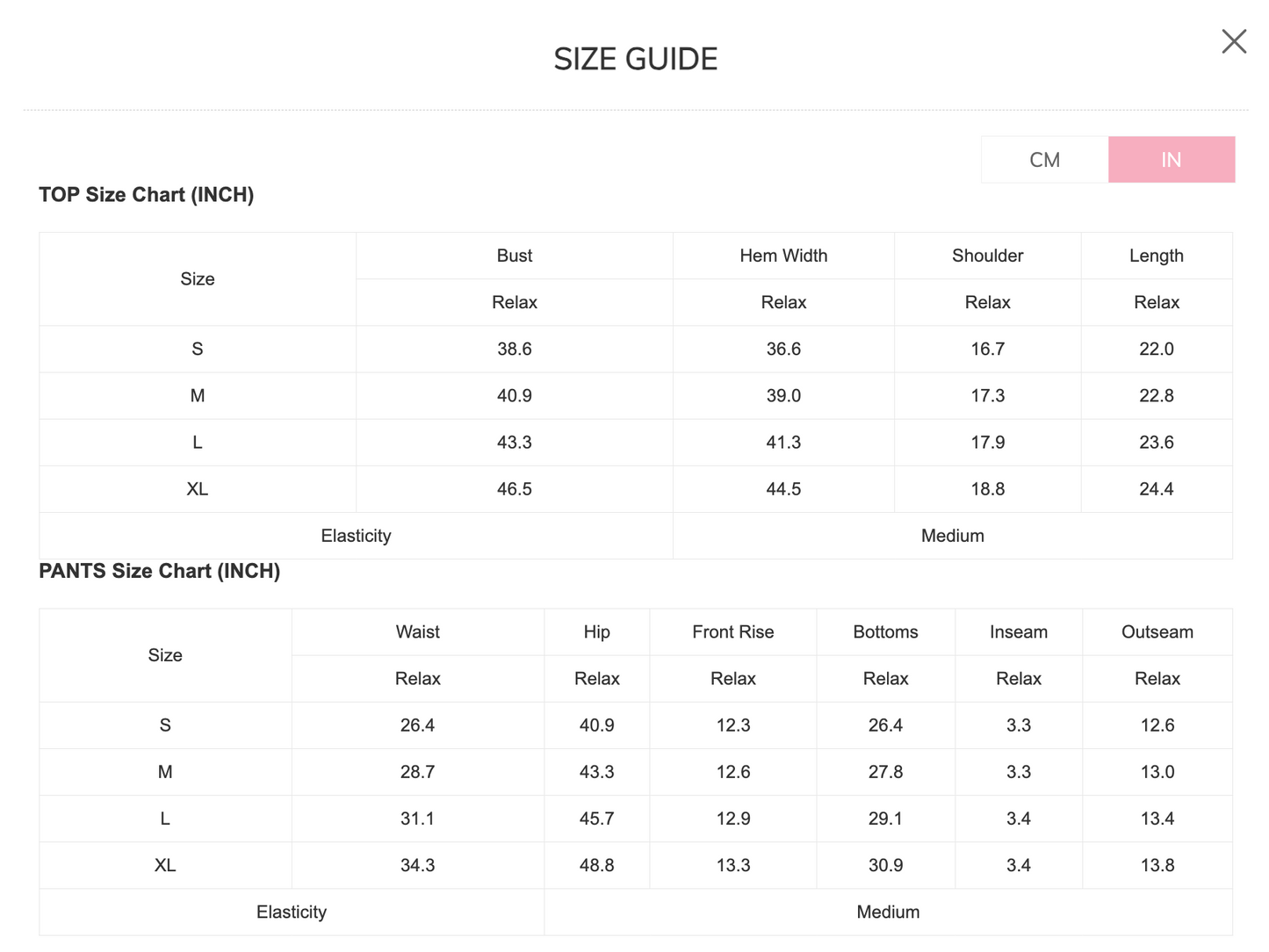1269x952 pixels.
Task: Select the XL row bust value 46.5
Action: [x=515, y=489]
